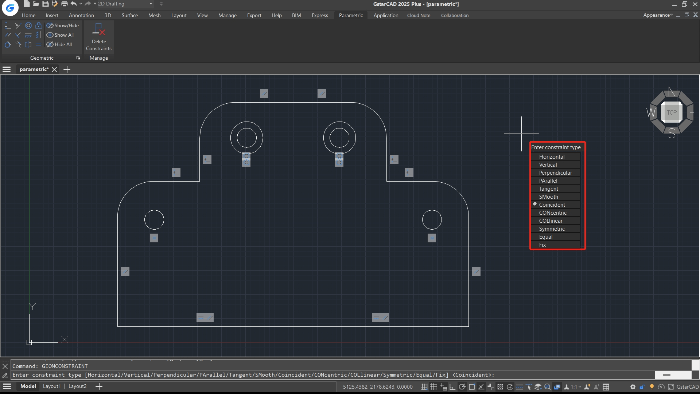Click the TOP face of the ViewCube
The width and height of the screenshot is (700, 394).
(x=672, y=112)
